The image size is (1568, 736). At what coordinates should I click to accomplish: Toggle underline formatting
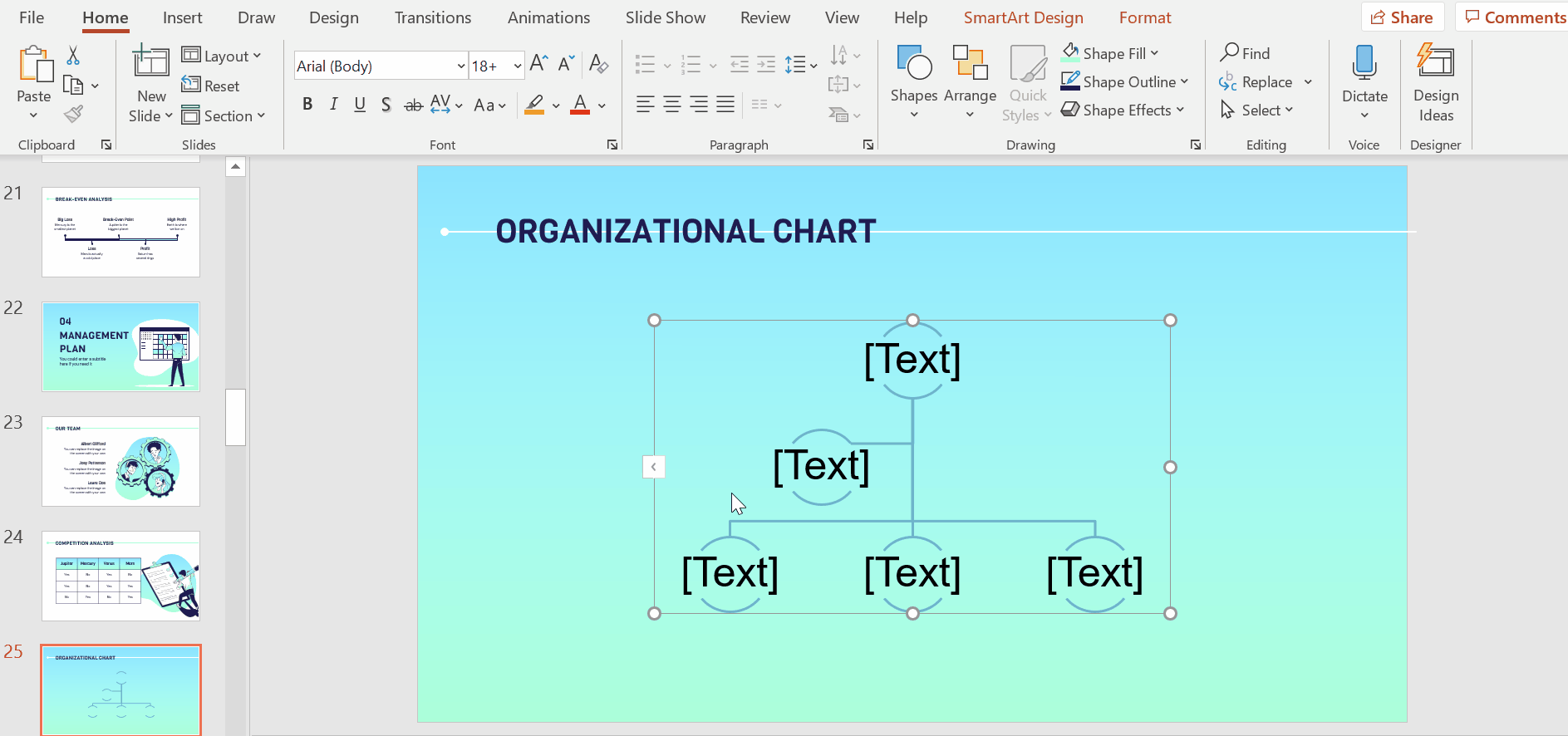coord(360,105)
